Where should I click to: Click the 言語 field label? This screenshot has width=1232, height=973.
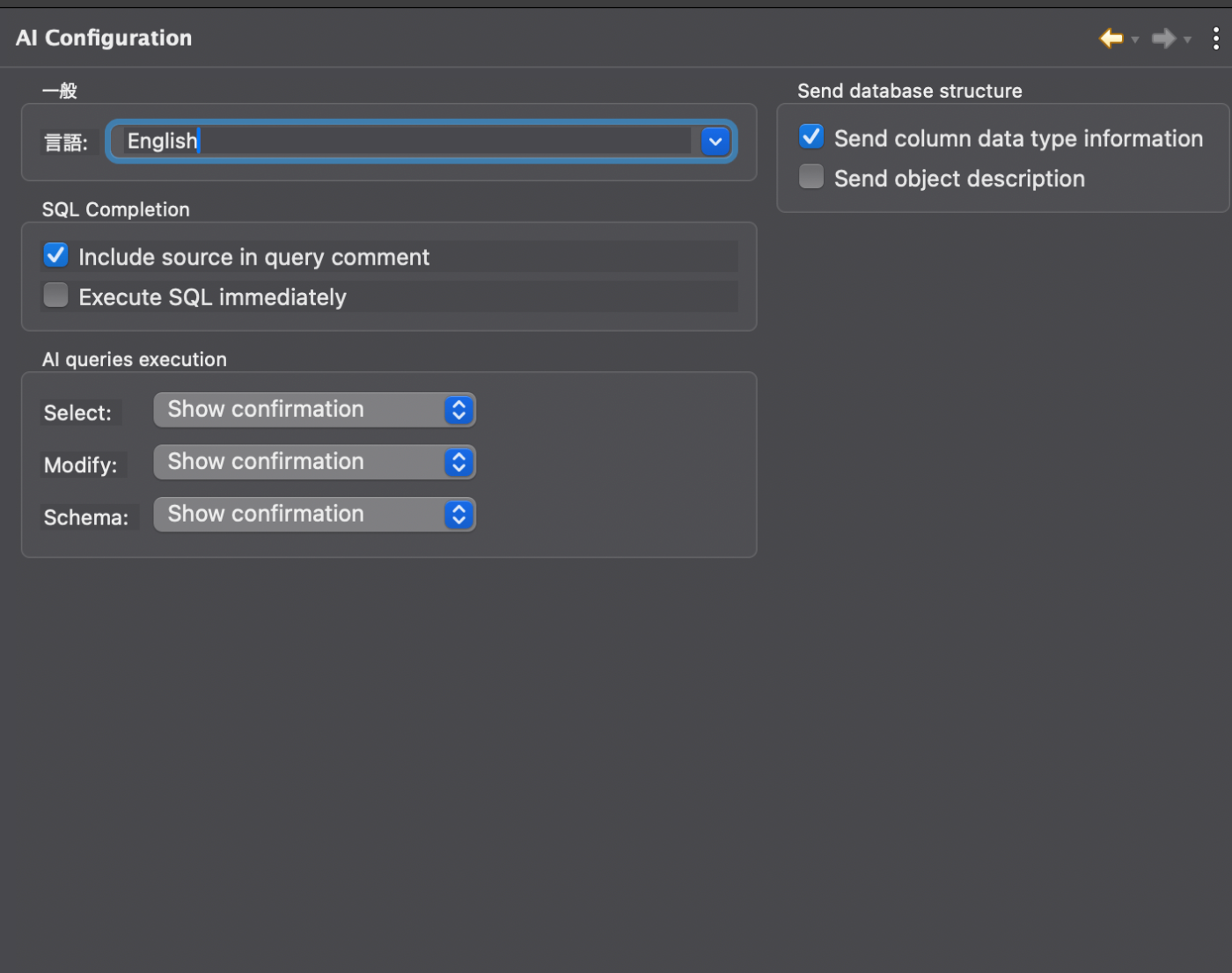tap(66, 143)
